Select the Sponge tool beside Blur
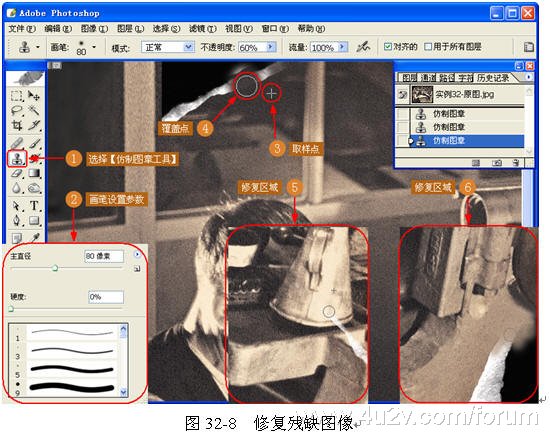The width and height of the screenshot is (550, 433). pos(34,188)
